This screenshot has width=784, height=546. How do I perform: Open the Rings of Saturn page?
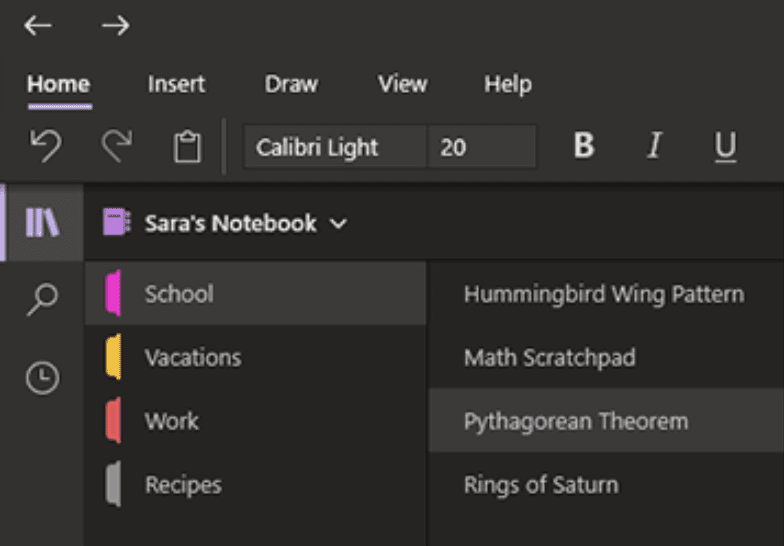point(606,484)
